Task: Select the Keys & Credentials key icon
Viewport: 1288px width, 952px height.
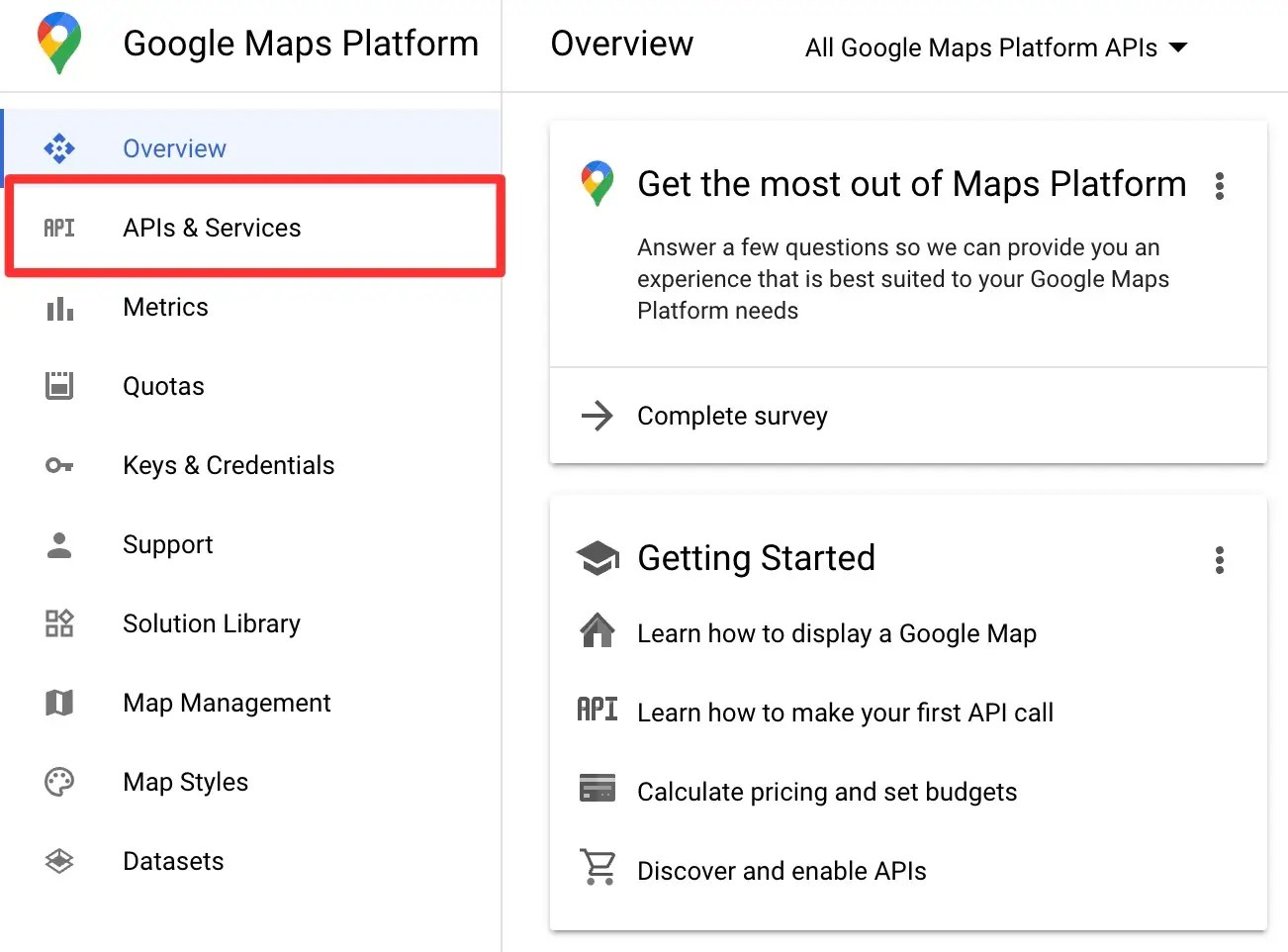Action: (59, 465)
